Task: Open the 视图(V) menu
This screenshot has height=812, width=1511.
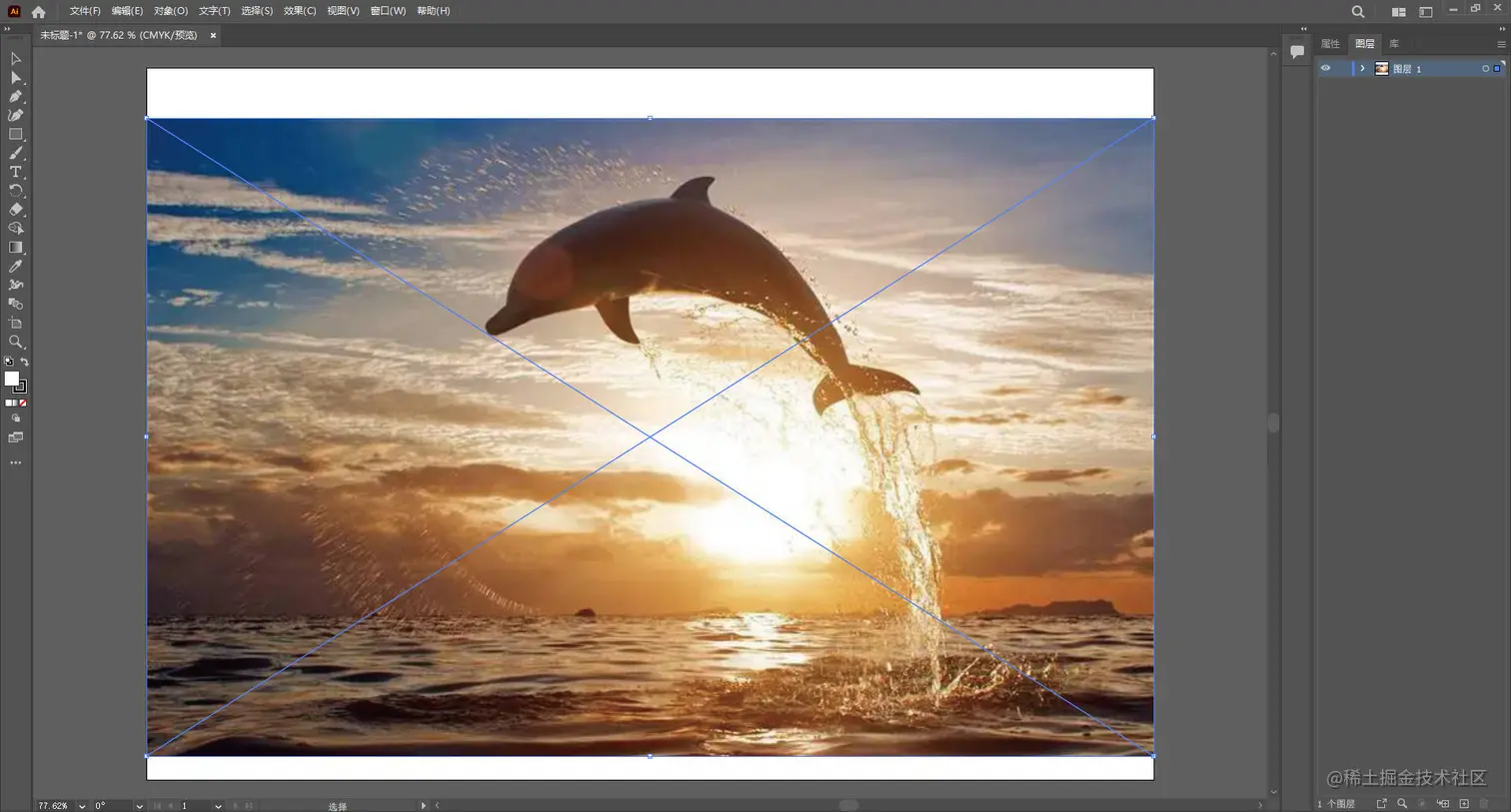Action: pos(343,11)
